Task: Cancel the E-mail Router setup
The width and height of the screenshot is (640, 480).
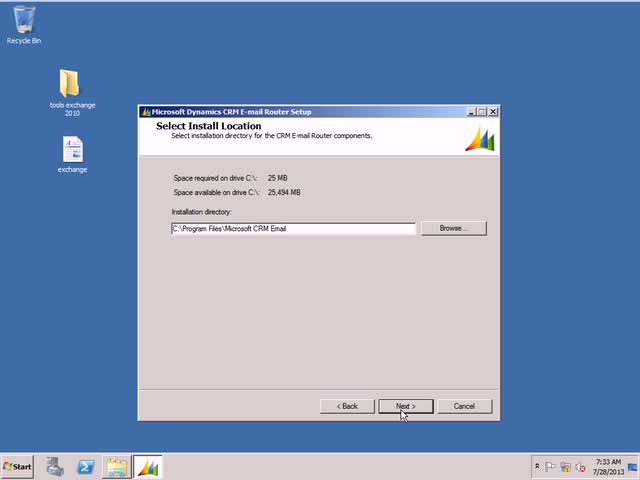Action: [x=464, y=406]
